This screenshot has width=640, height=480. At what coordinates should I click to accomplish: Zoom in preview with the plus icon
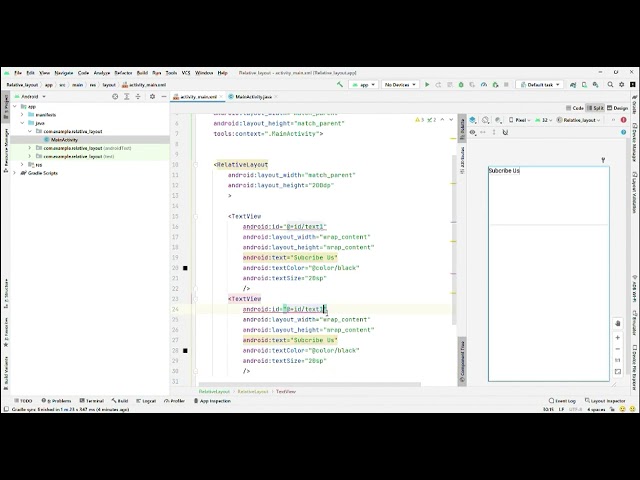618,338
